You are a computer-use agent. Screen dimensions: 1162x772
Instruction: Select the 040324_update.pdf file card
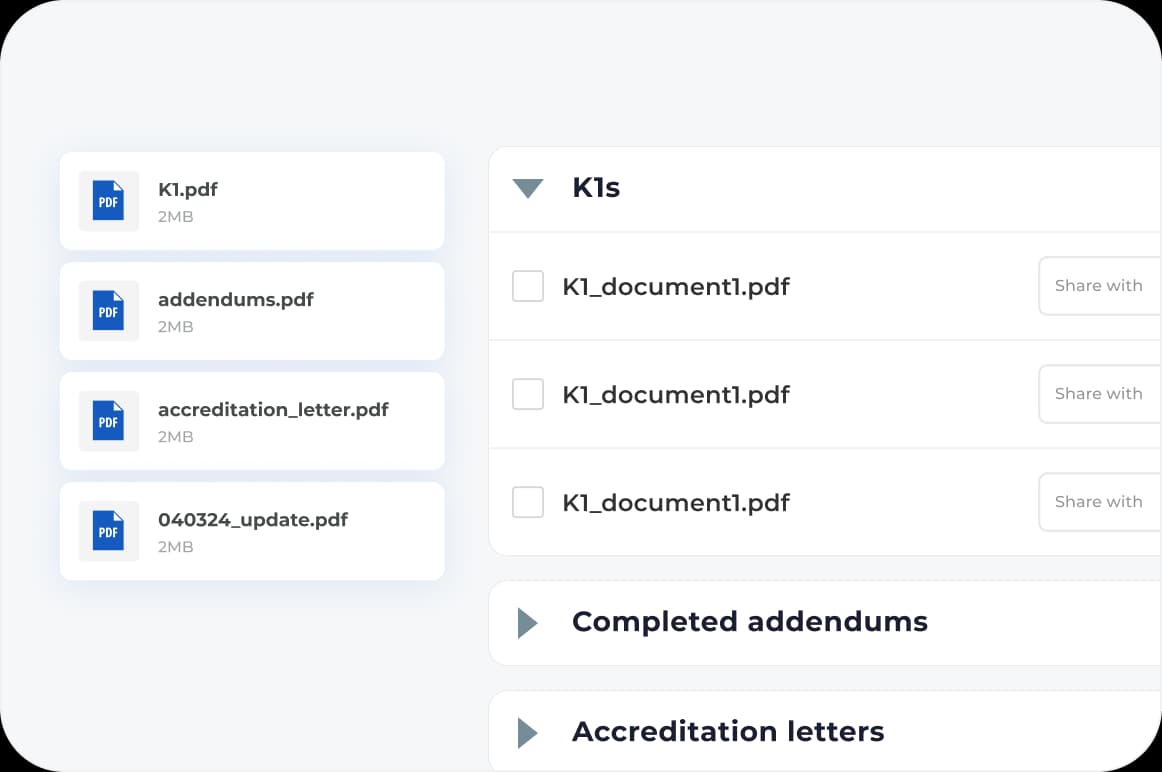pyautogui.click(x=251, y=531)
